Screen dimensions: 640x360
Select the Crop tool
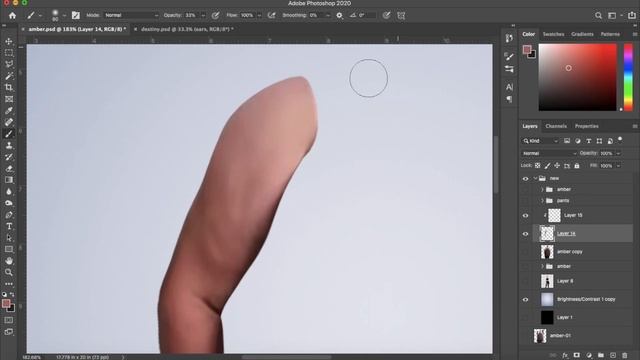[9, 87]
